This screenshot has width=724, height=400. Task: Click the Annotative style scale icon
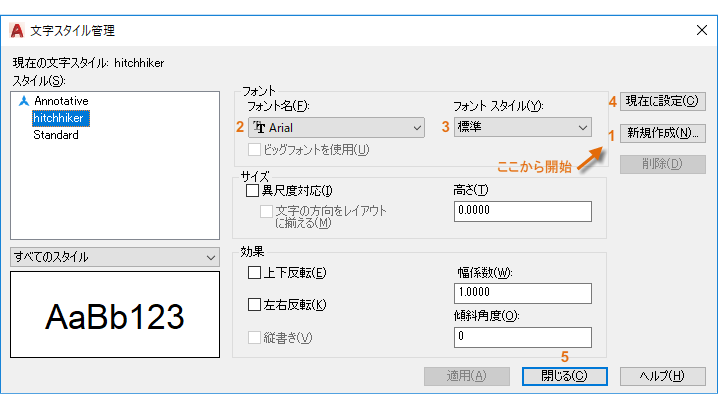click(x=24, y=101)
